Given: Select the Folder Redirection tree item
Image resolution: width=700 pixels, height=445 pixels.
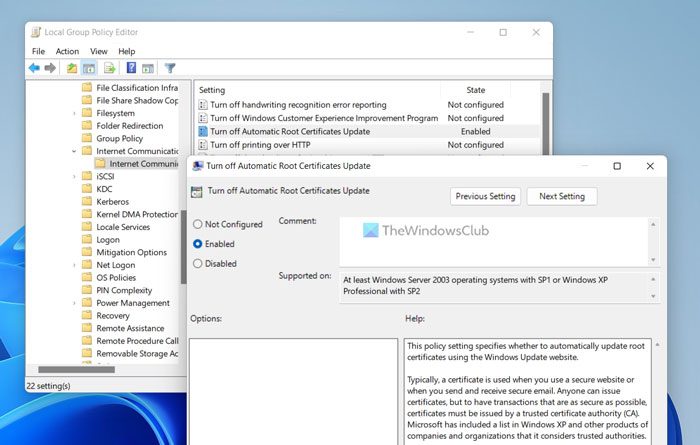Looking at the screenshot, I should [129, 126].
